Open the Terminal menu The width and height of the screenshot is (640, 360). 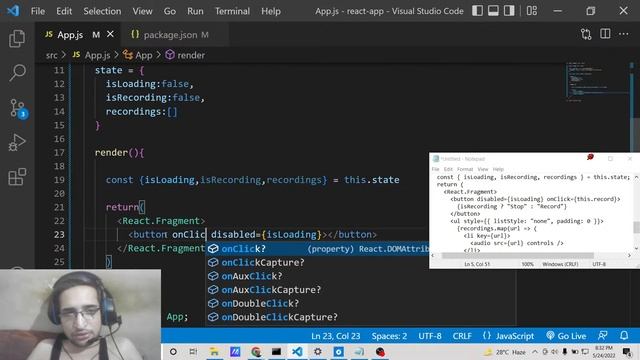tap(232, 11)
